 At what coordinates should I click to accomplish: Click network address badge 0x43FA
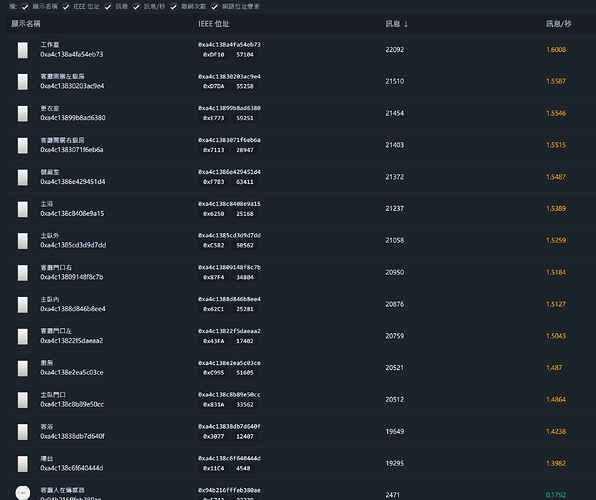(214, 341)
